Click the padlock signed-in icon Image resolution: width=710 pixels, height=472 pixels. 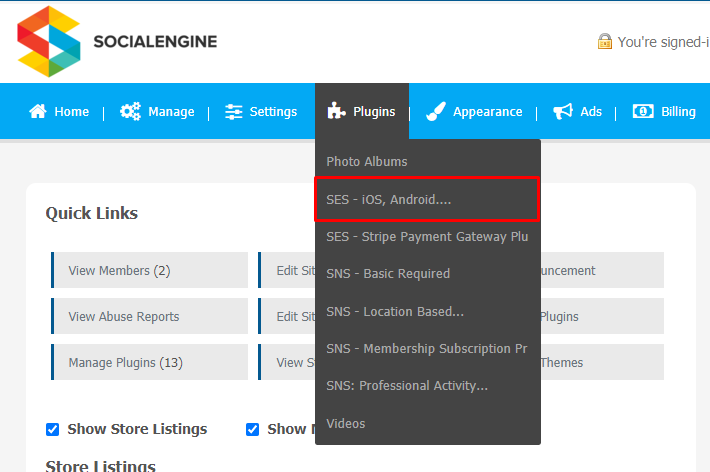pyautogui.click(x=604, y=41)
